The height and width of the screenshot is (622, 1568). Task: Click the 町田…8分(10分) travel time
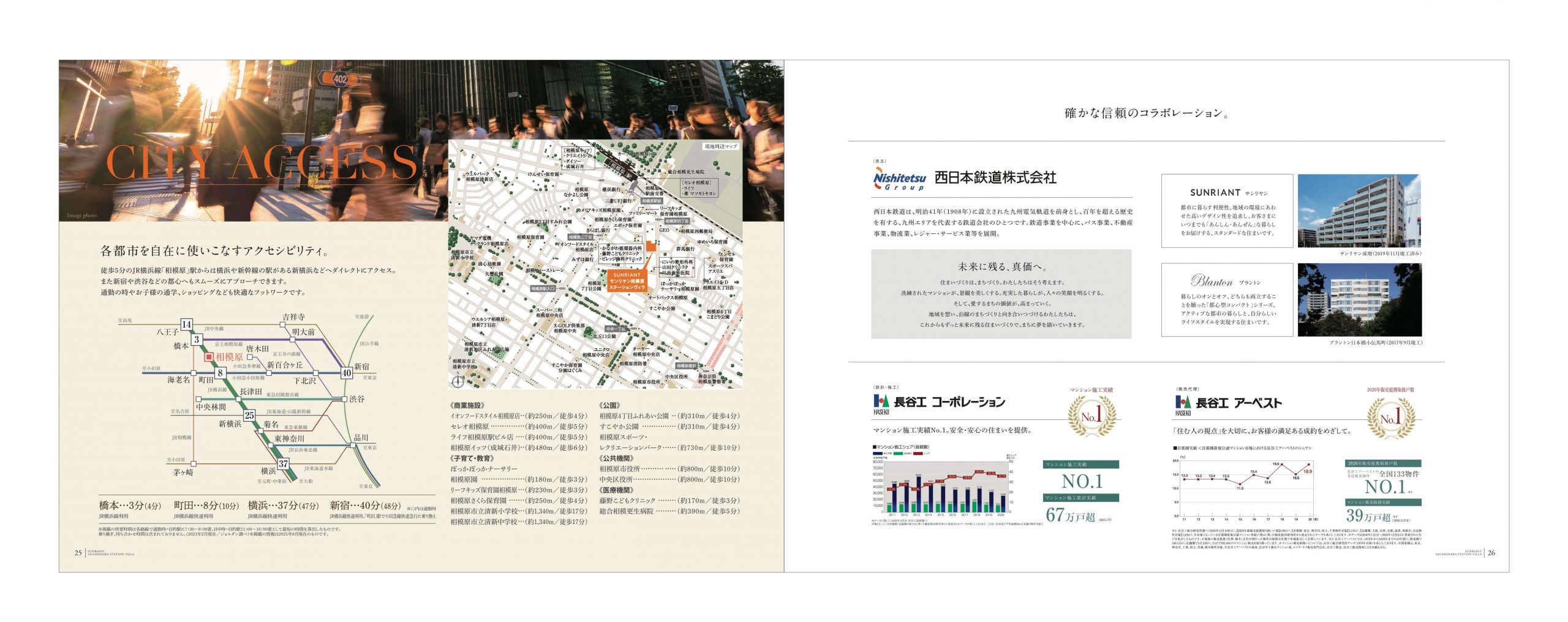click(x=206, y=506)
